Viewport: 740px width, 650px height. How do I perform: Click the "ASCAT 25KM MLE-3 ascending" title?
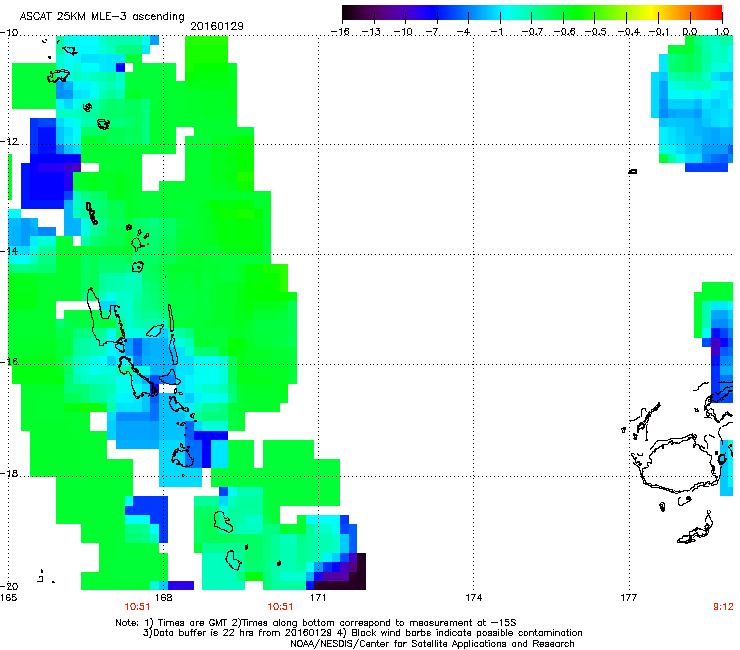tap(102, 16)
